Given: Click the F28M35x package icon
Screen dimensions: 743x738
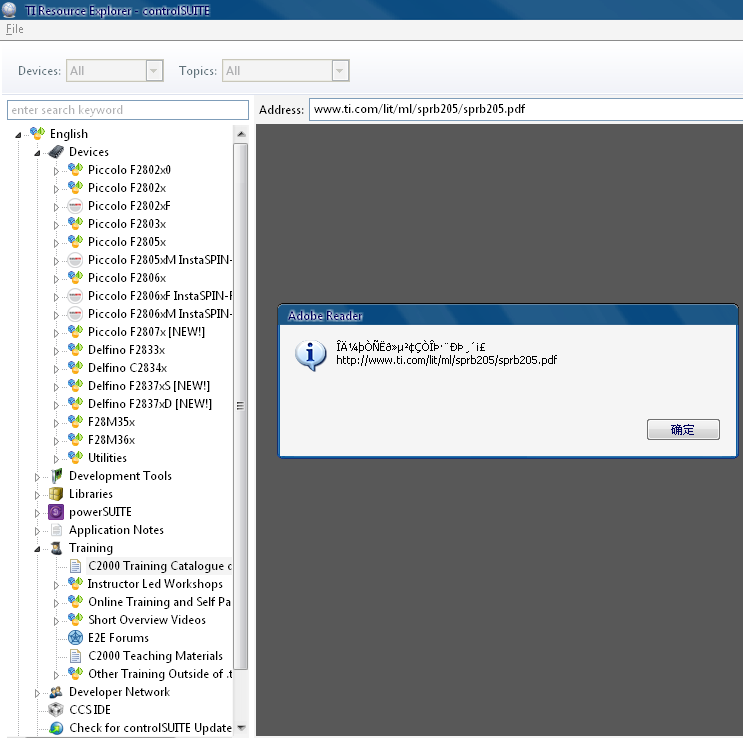Looking at the screenshot, I should pos(75,422).
